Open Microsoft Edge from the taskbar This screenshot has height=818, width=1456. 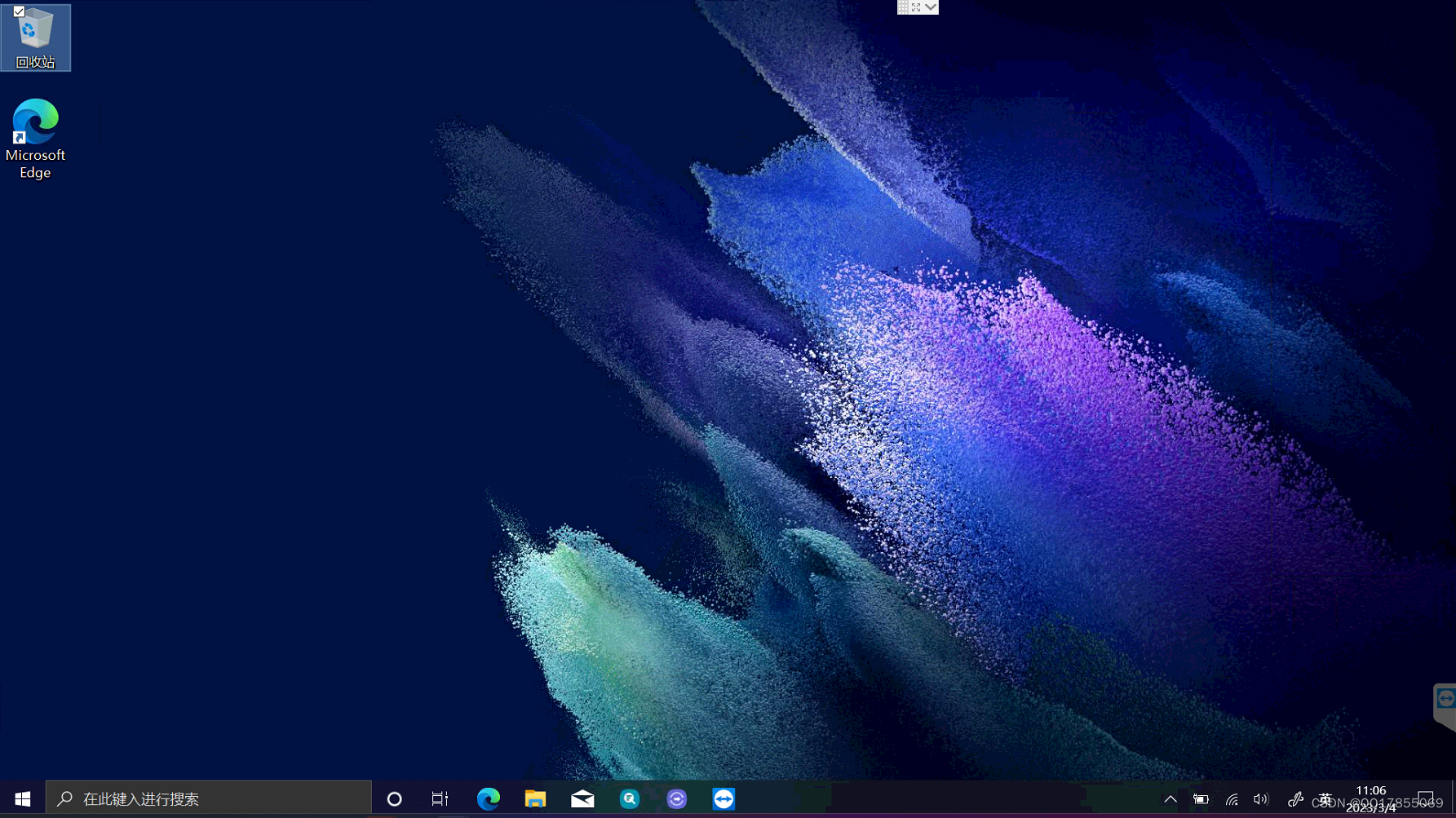pos(489,798)
